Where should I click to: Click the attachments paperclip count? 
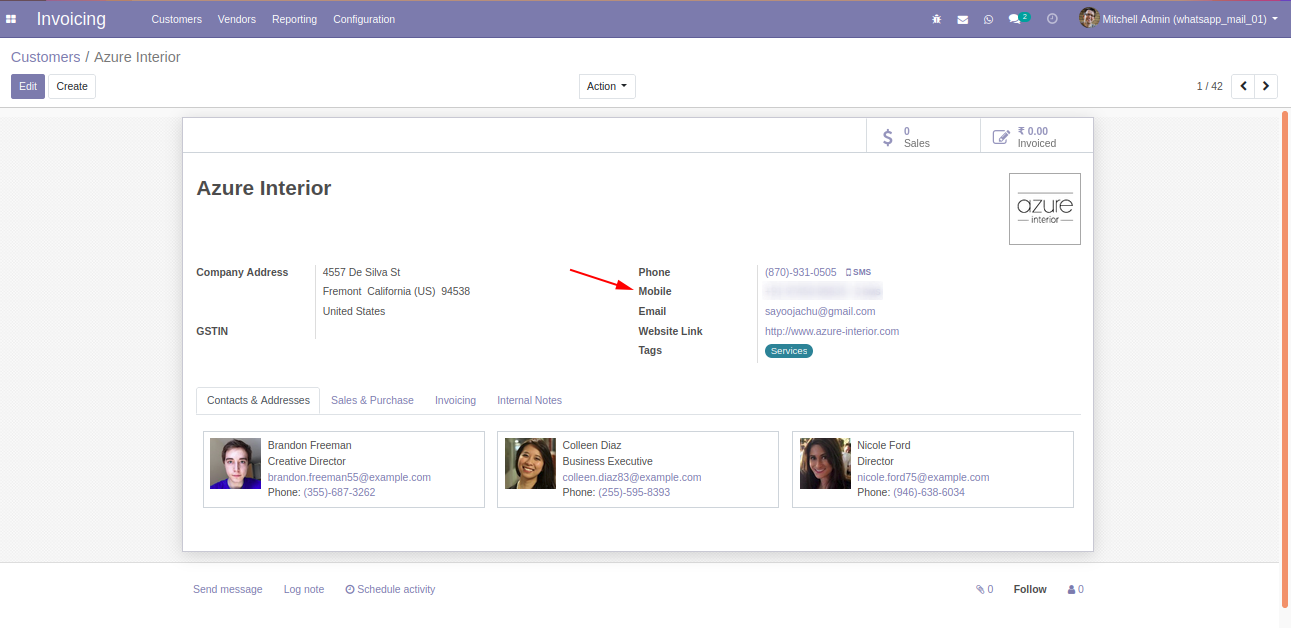pos(985,589)
